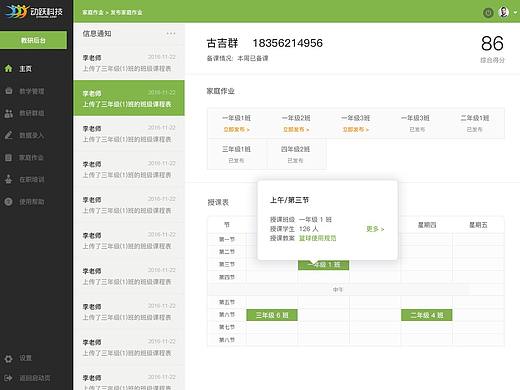Select the 一年级 1 班 schedule block
This screenshot has height=390, width=520.
323,265
